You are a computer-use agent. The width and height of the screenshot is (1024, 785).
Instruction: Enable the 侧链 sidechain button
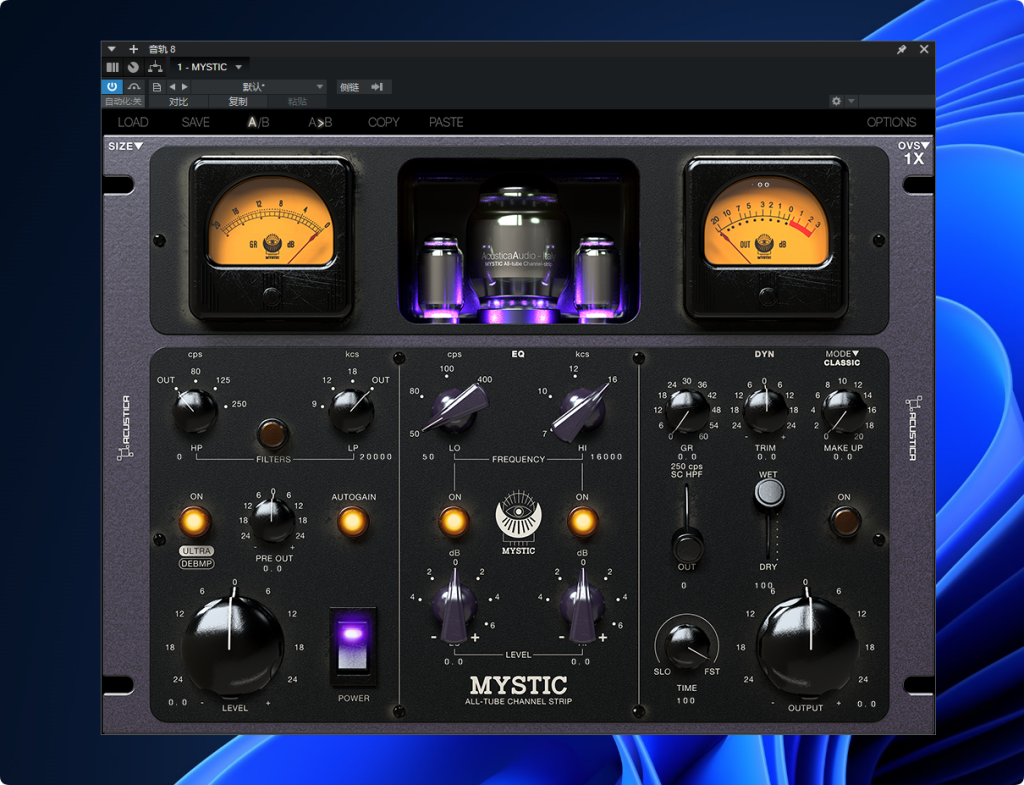(x=364, y=87)
